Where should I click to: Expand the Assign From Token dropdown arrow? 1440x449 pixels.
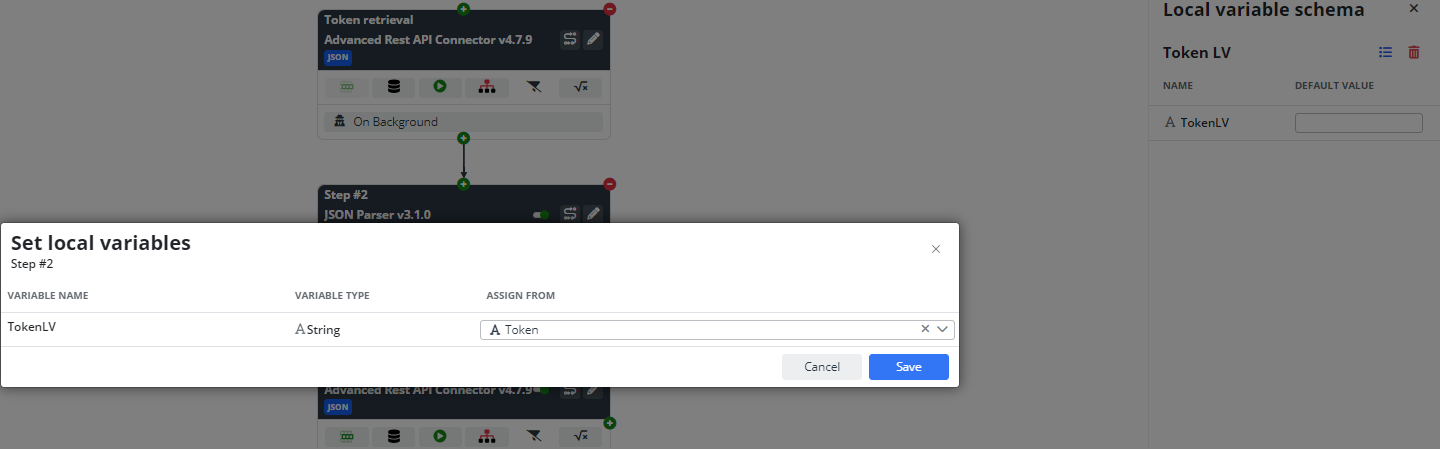click(x=943, y=329)
